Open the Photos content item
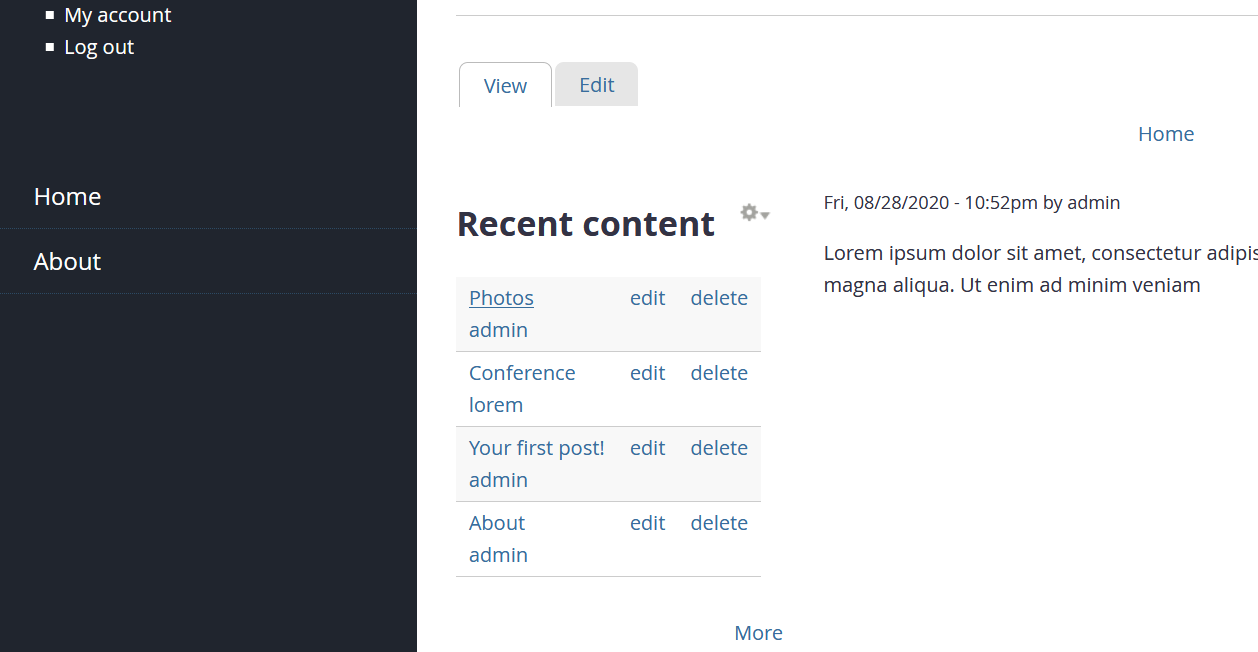This screenshot has width=1258, height=652. [x=500, y=297]
